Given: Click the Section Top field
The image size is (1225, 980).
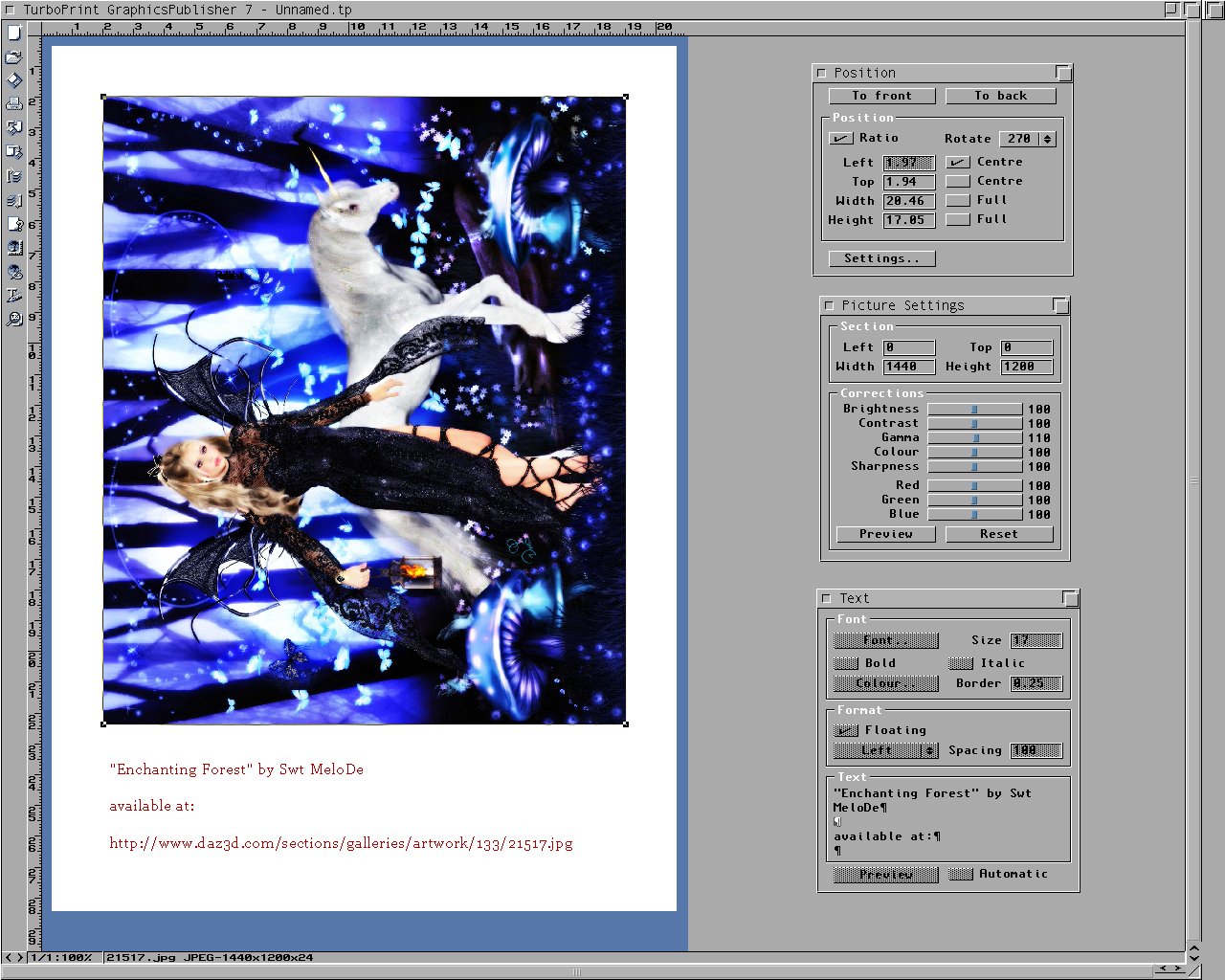Looking at the screenshot, I should click(x=1027, y=347).
